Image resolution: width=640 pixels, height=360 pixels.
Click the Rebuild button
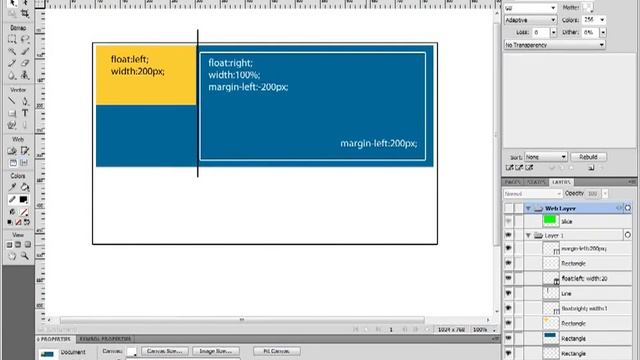[588, 157]
